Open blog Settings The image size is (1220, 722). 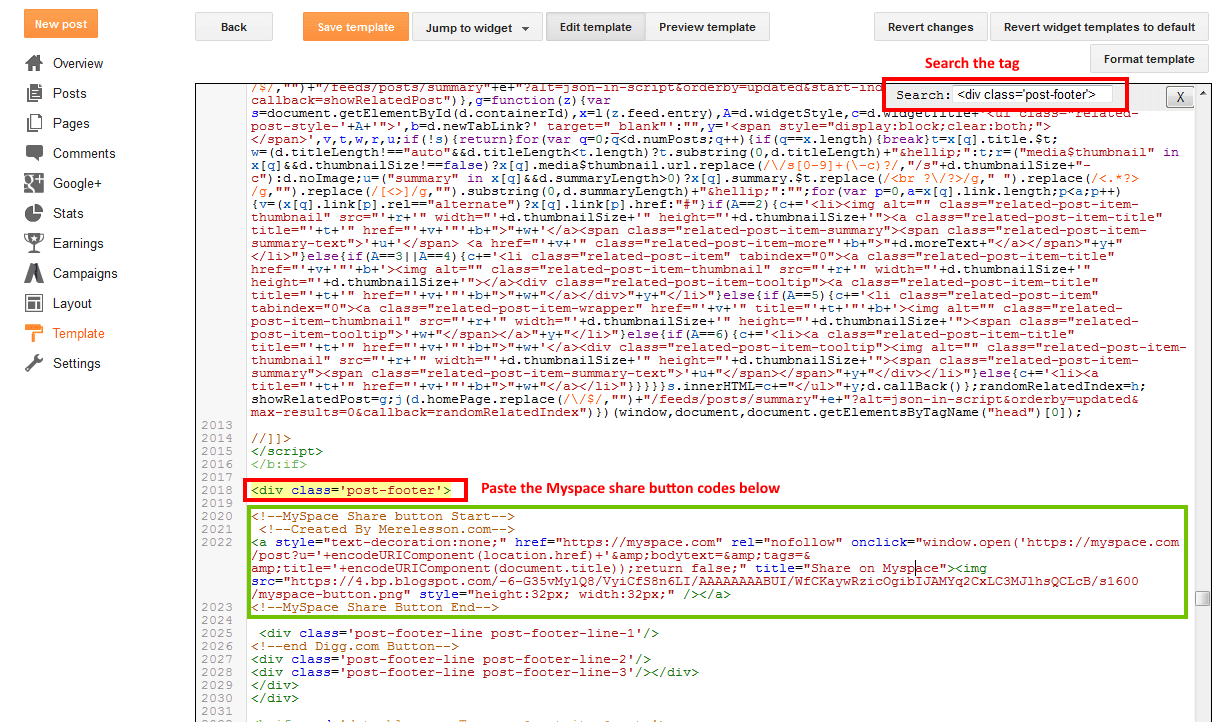(76, 363)
